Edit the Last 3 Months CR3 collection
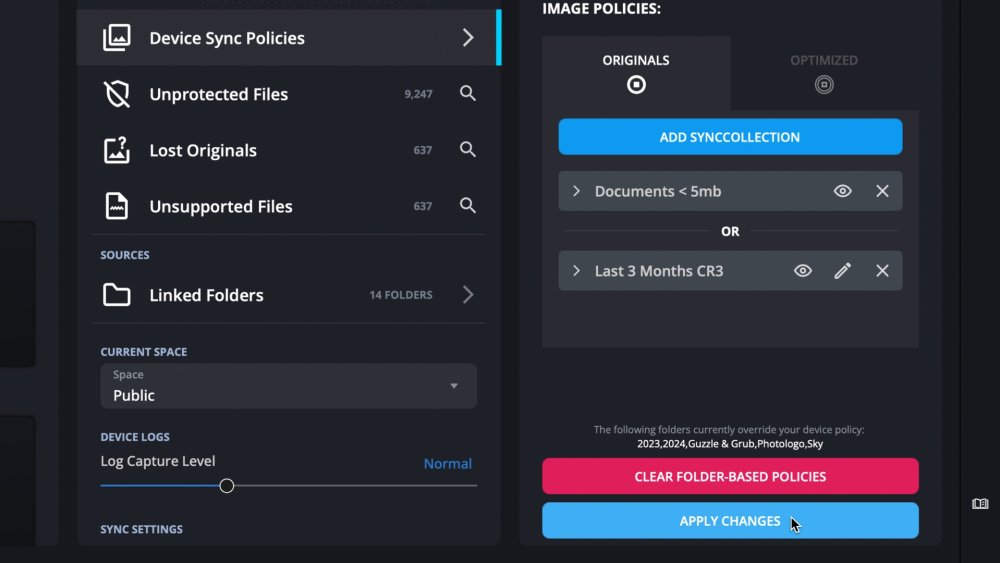 842,271
